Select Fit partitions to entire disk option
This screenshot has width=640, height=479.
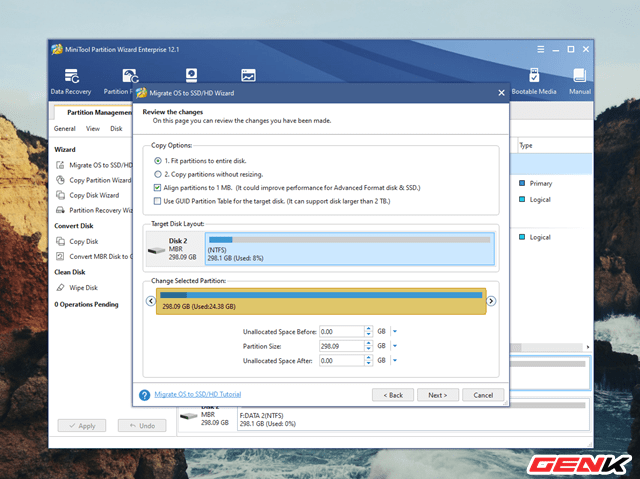(158, 161)
